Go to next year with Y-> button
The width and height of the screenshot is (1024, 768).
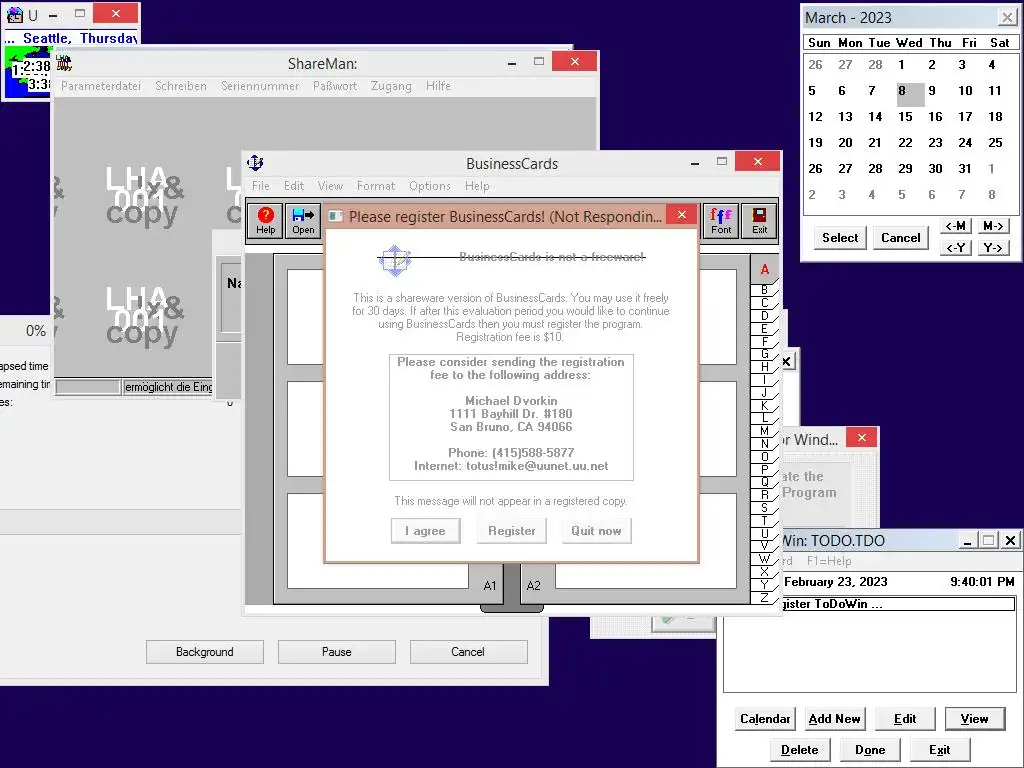click(993, 248)
